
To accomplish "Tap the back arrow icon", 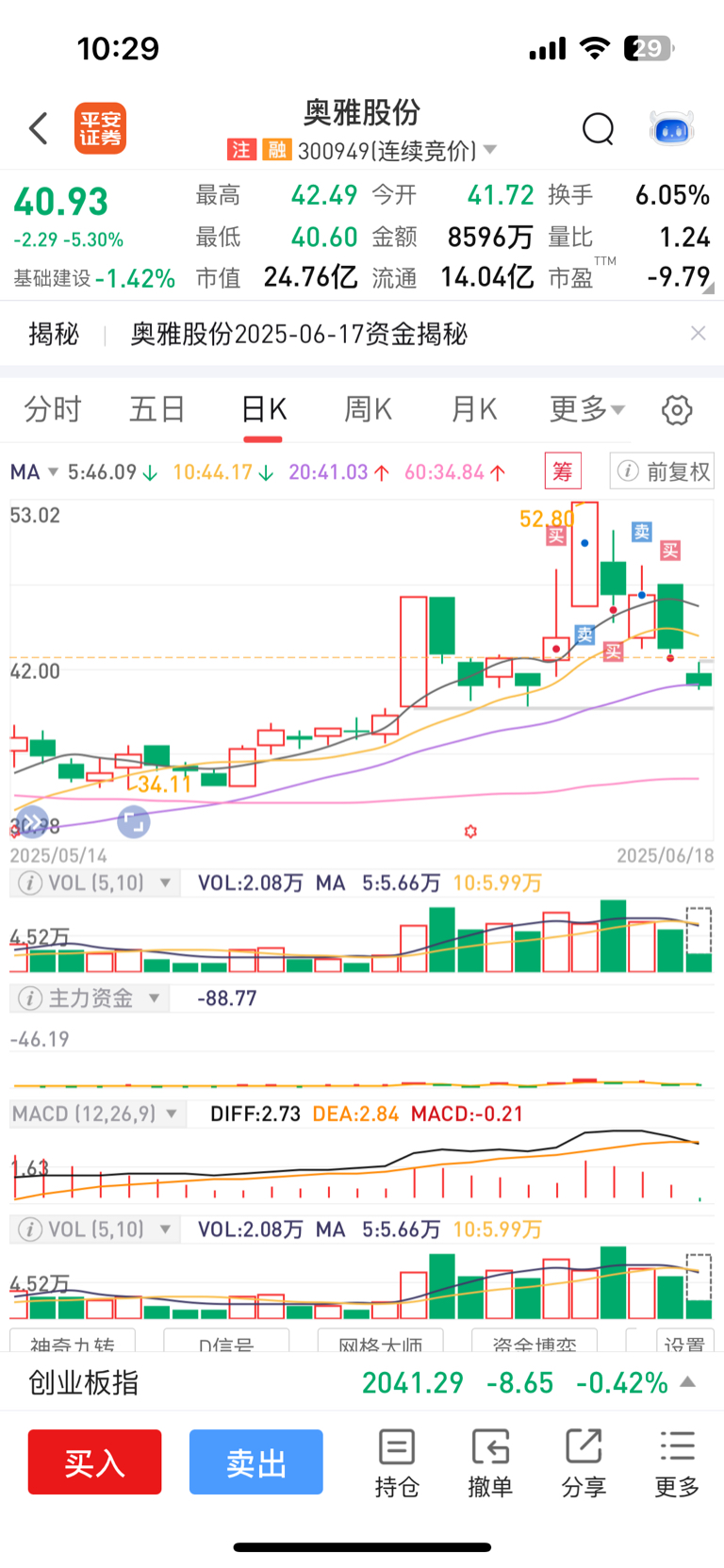I will point(38,128).
